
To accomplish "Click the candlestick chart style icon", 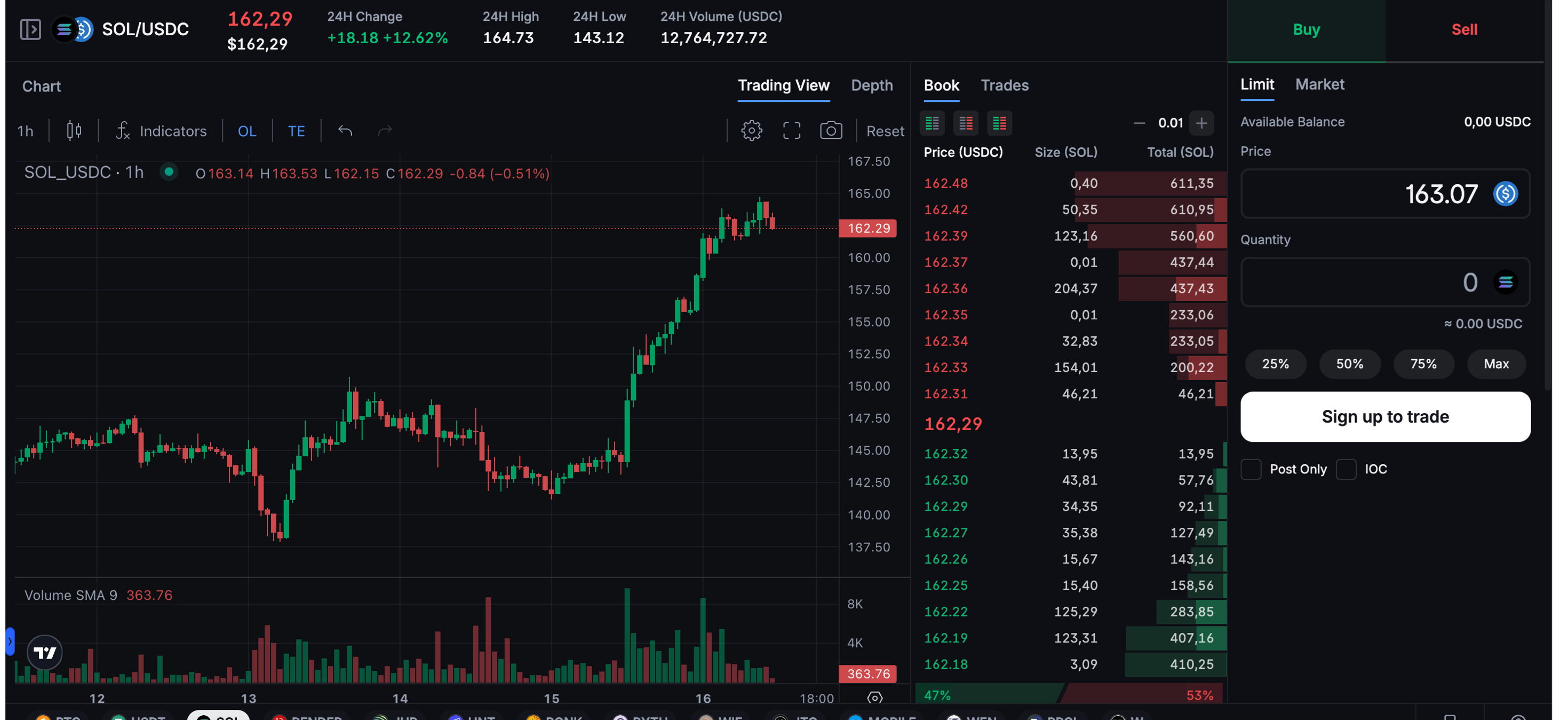I will tap(74, 130).
